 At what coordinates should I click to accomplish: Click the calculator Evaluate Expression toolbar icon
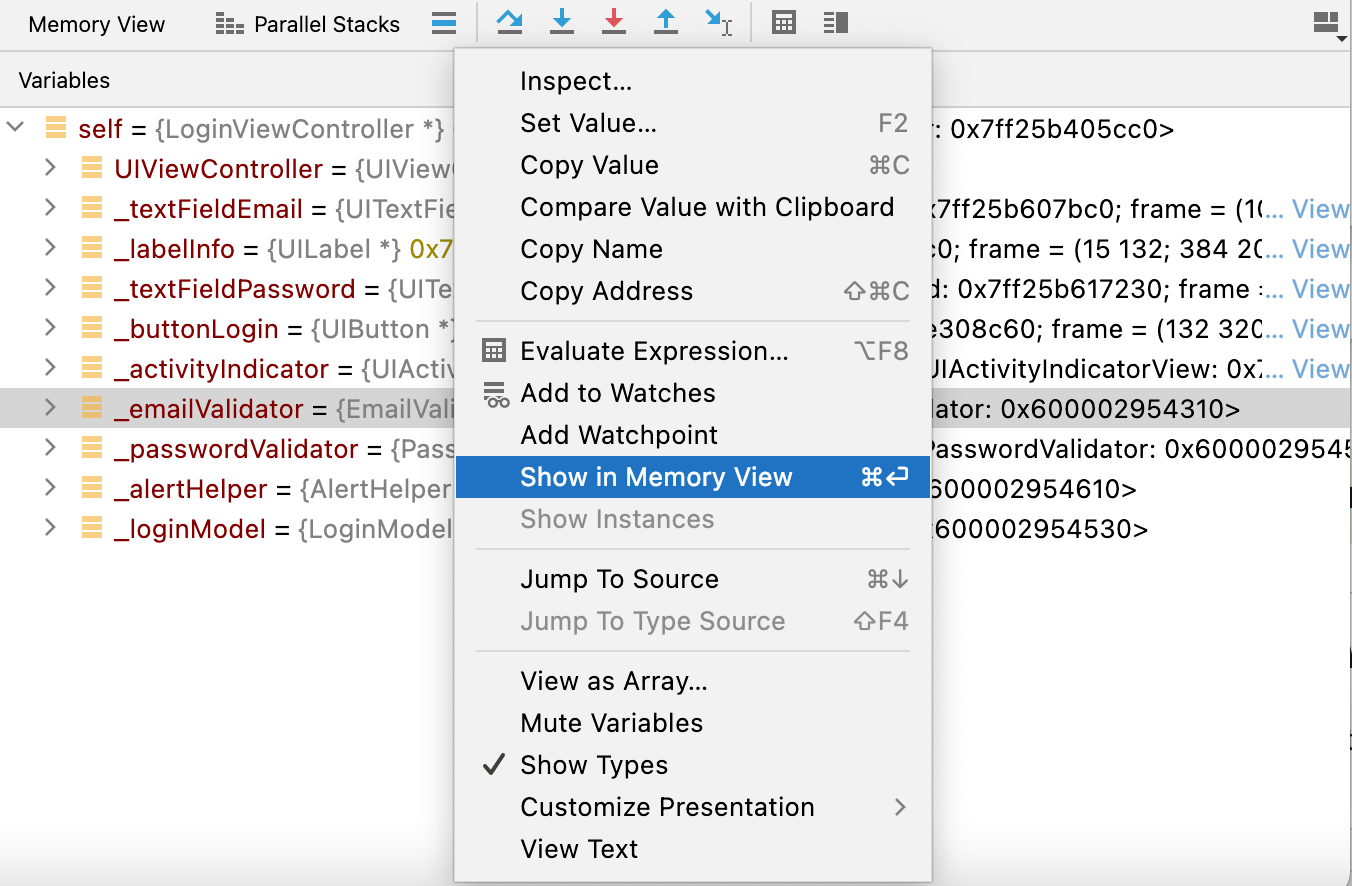pyautogui.click(x=784, y=23)
